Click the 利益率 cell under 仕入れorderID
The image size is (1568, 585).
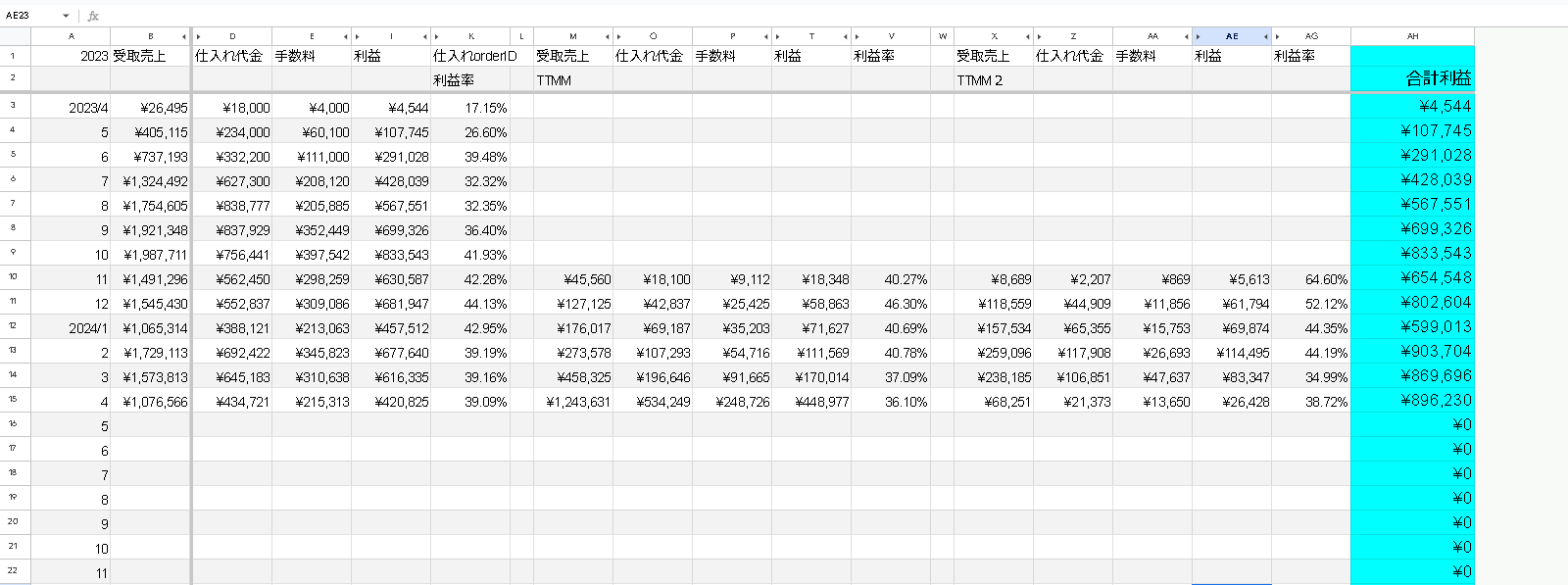470,80
